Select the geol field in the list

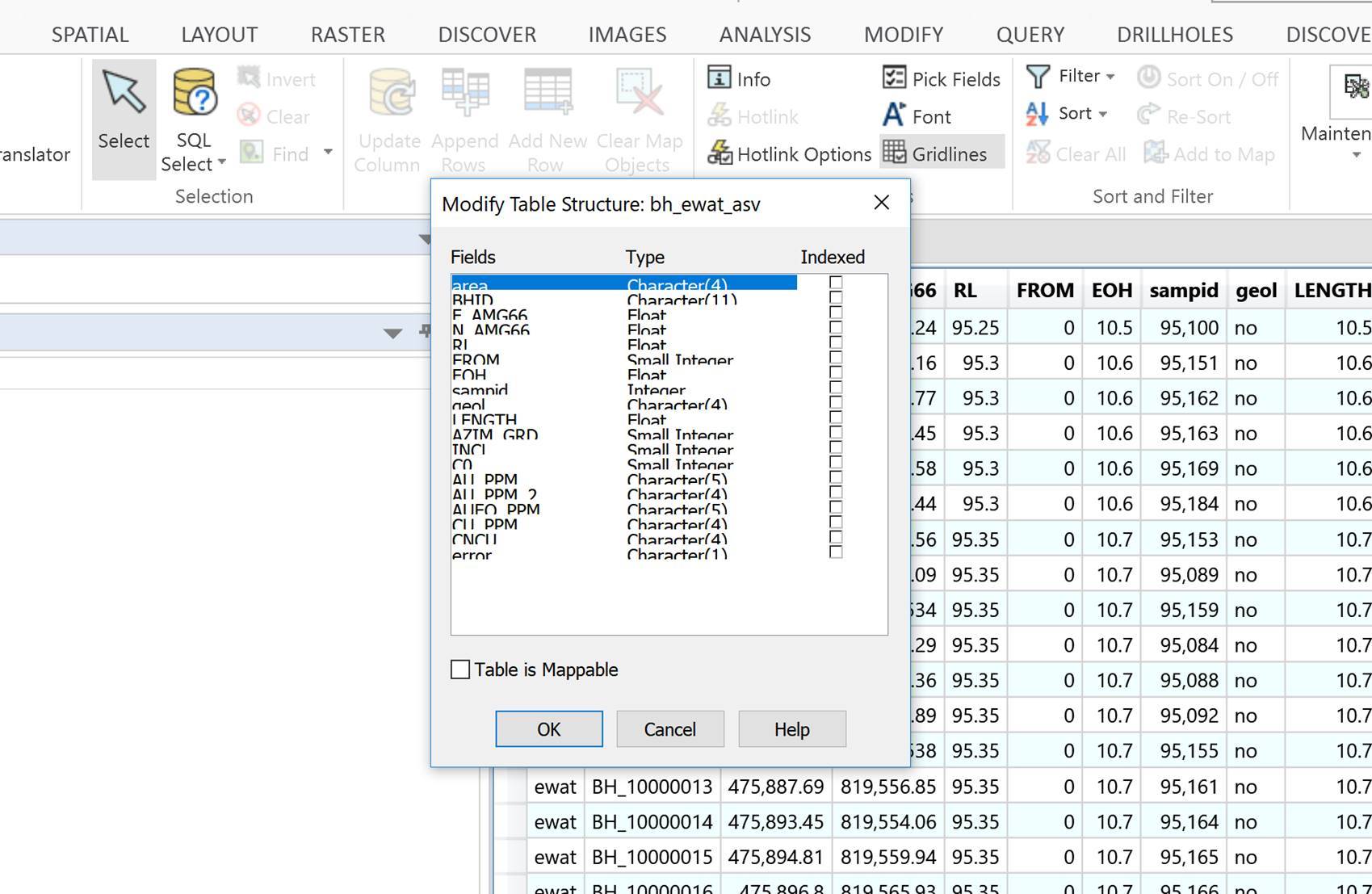(624, 405)
